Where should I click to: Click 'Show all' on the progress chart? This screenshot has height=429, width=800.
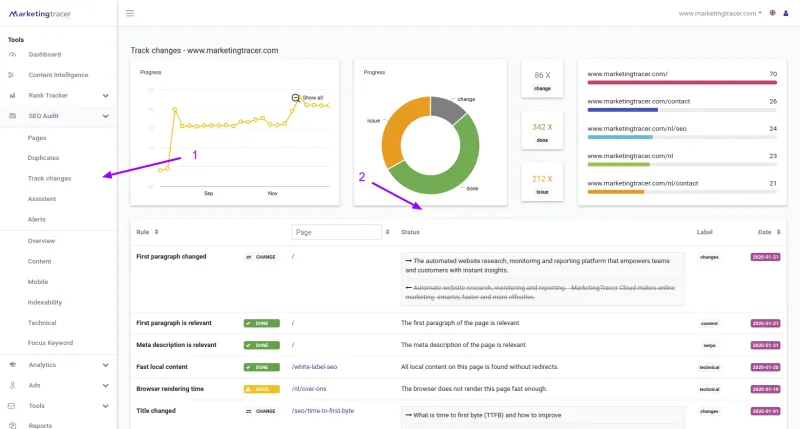click(313, 97)
